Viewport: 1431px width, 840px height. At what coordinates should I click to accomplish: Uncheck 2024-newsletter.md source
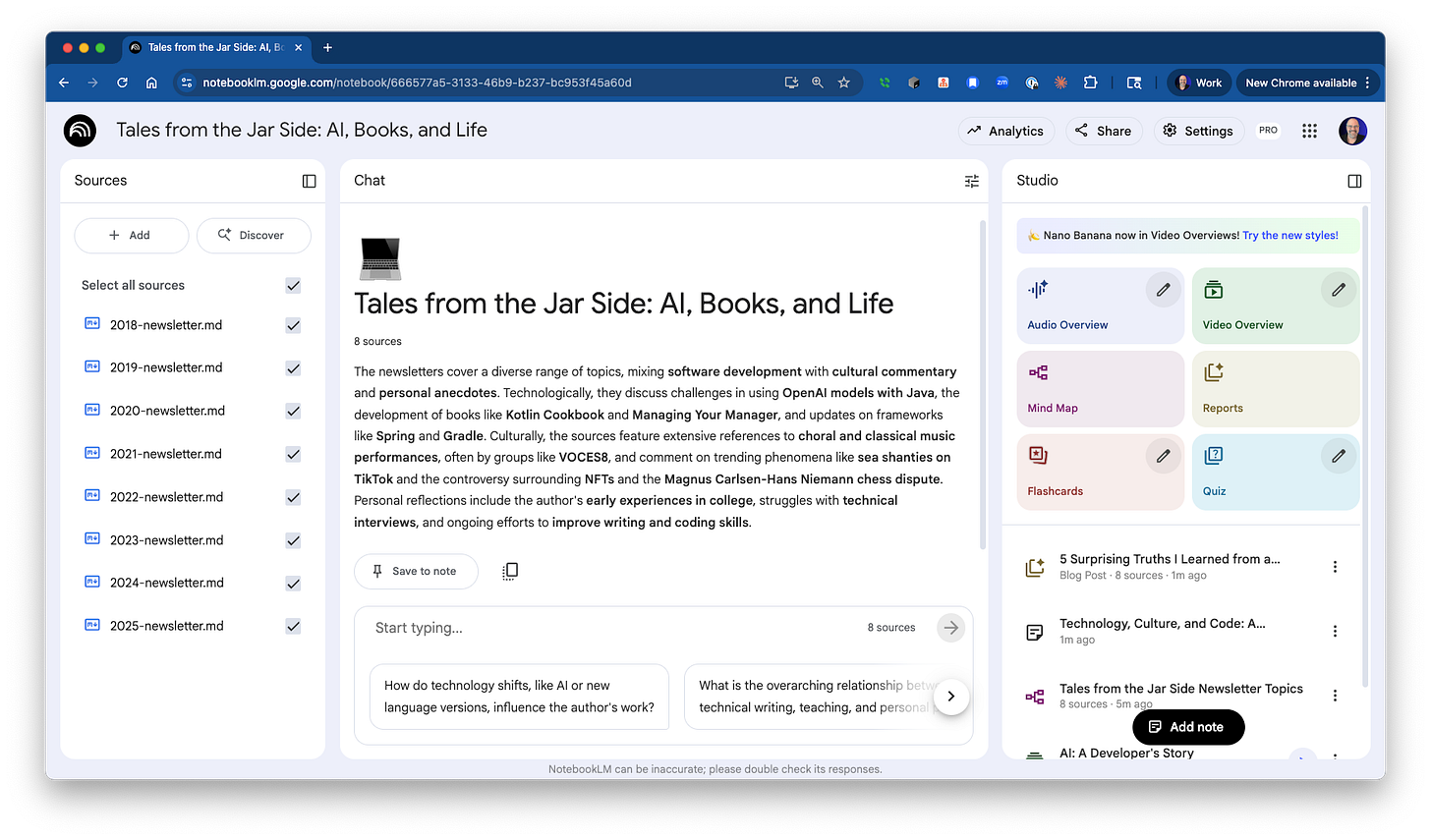(x=293, y=584)
